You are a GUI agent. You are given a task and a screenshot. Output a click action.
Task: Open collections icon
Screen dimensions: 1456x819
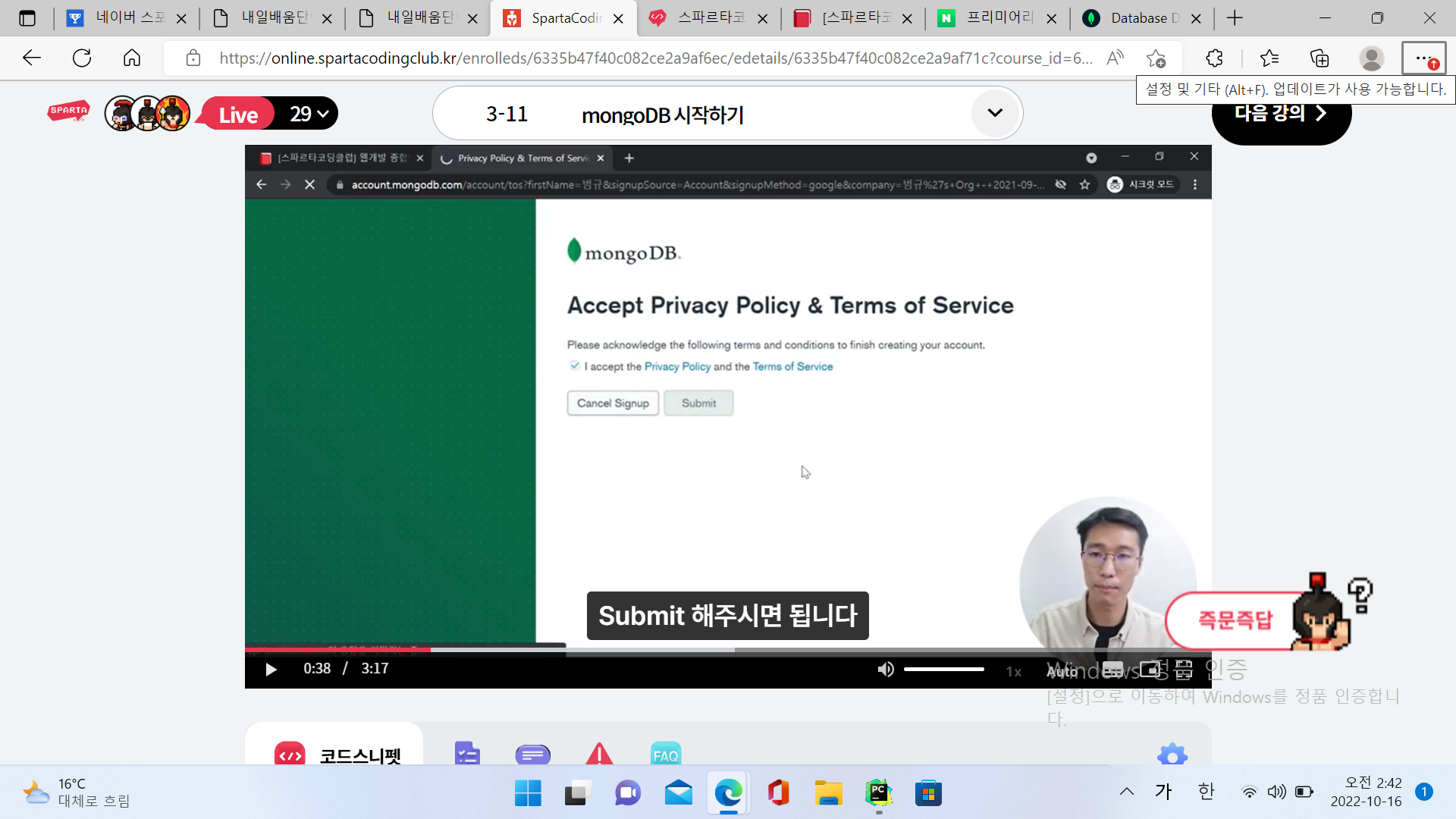click(x=1319, y=58)
